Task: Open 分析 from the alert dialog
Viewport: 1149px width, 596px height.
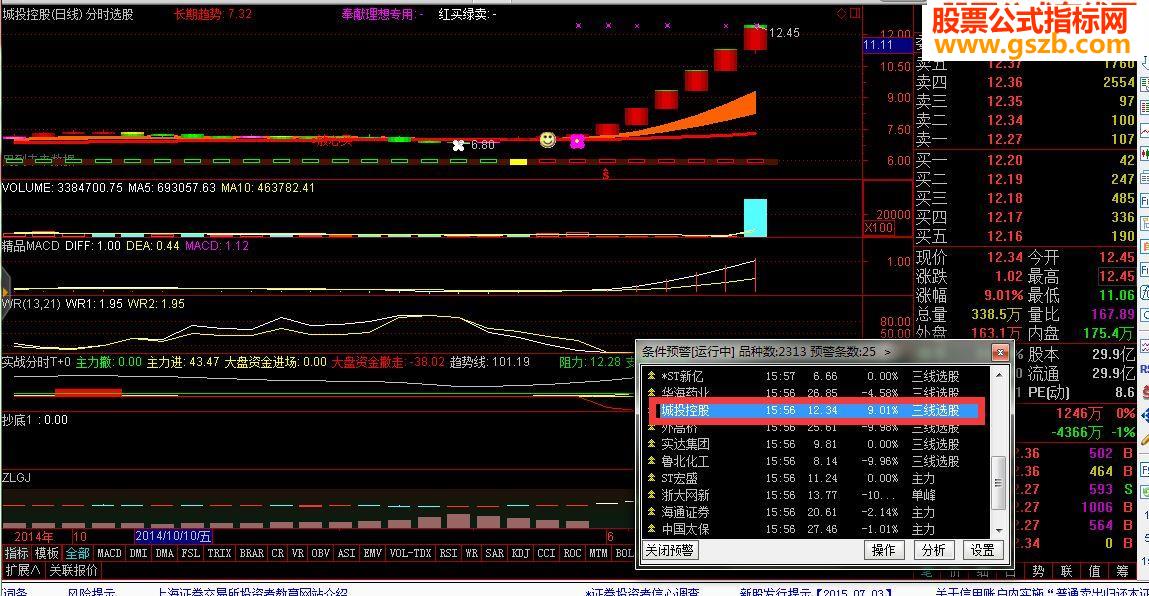Action: (x=934, y=550)
